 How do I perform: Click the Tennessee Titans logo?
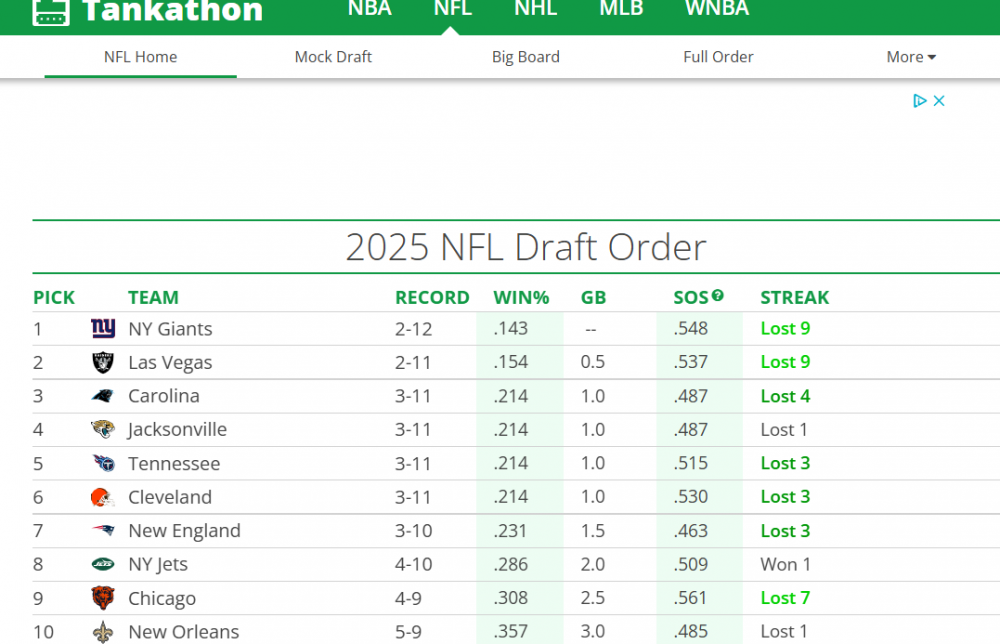[x=103, y=464]
